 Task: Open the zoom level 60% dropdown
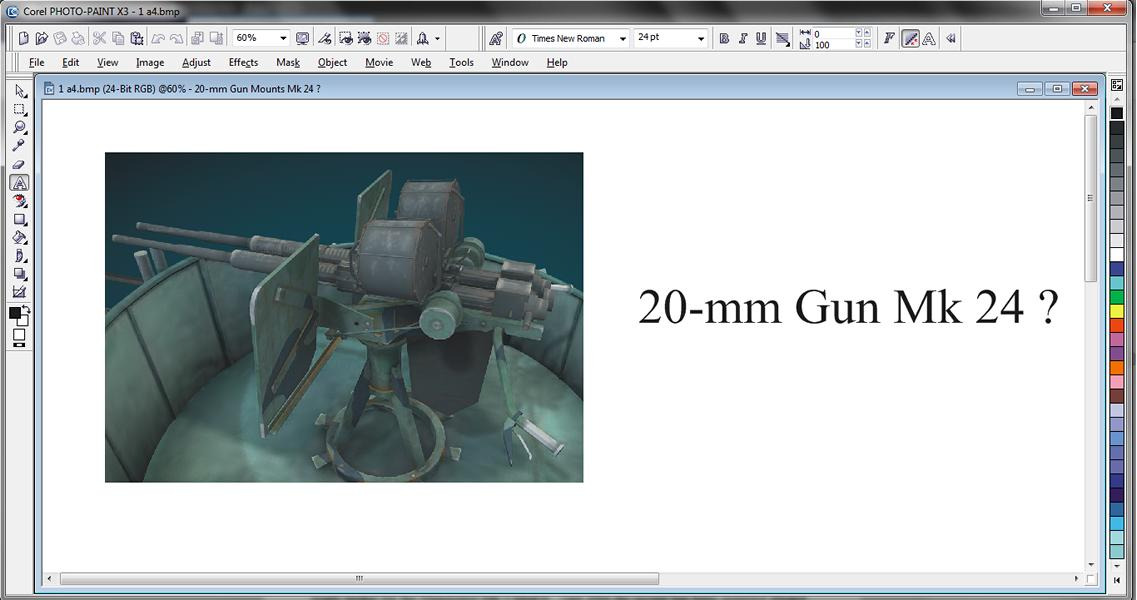283,38
